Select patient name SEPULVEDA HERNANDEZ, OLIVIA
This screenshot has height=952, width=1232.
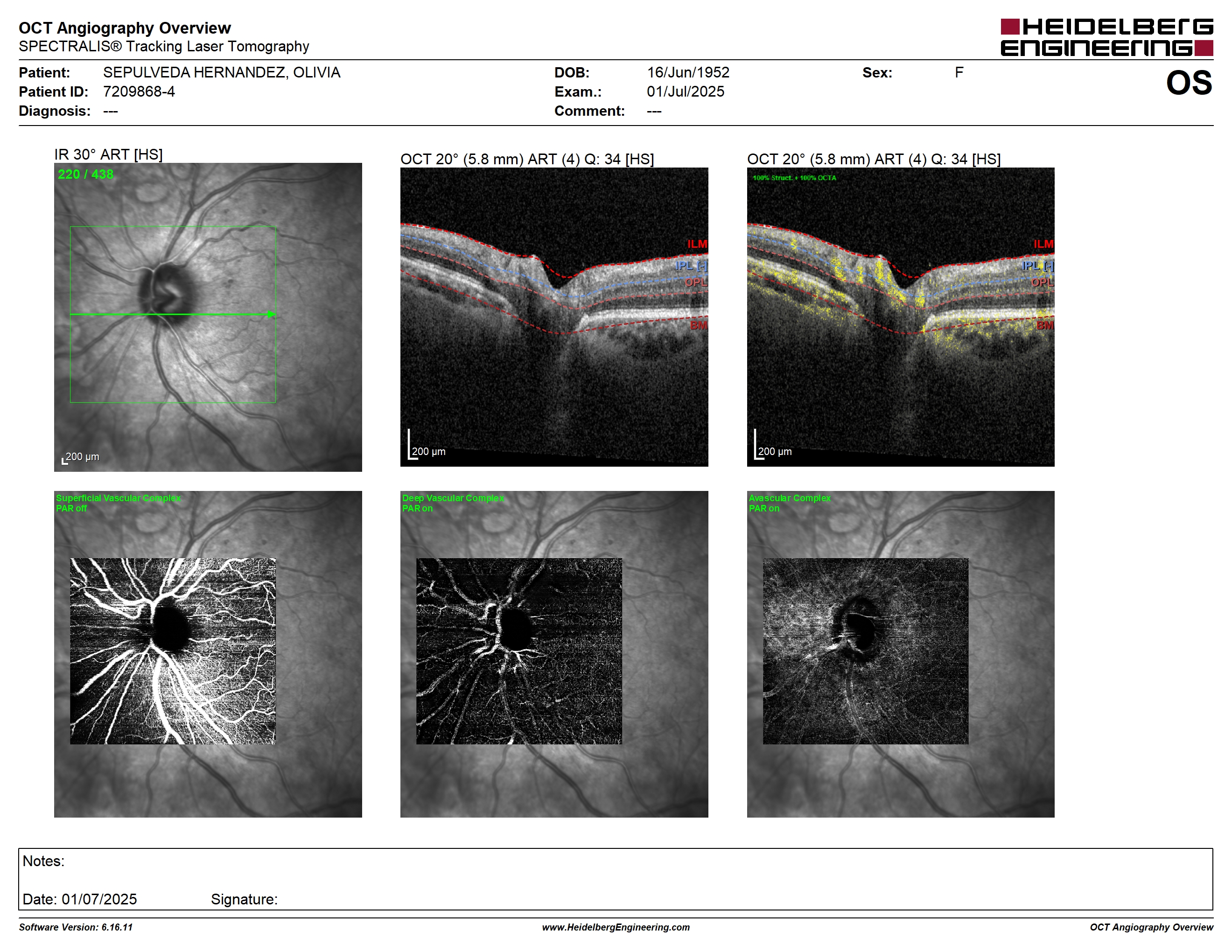coord(222,73)
